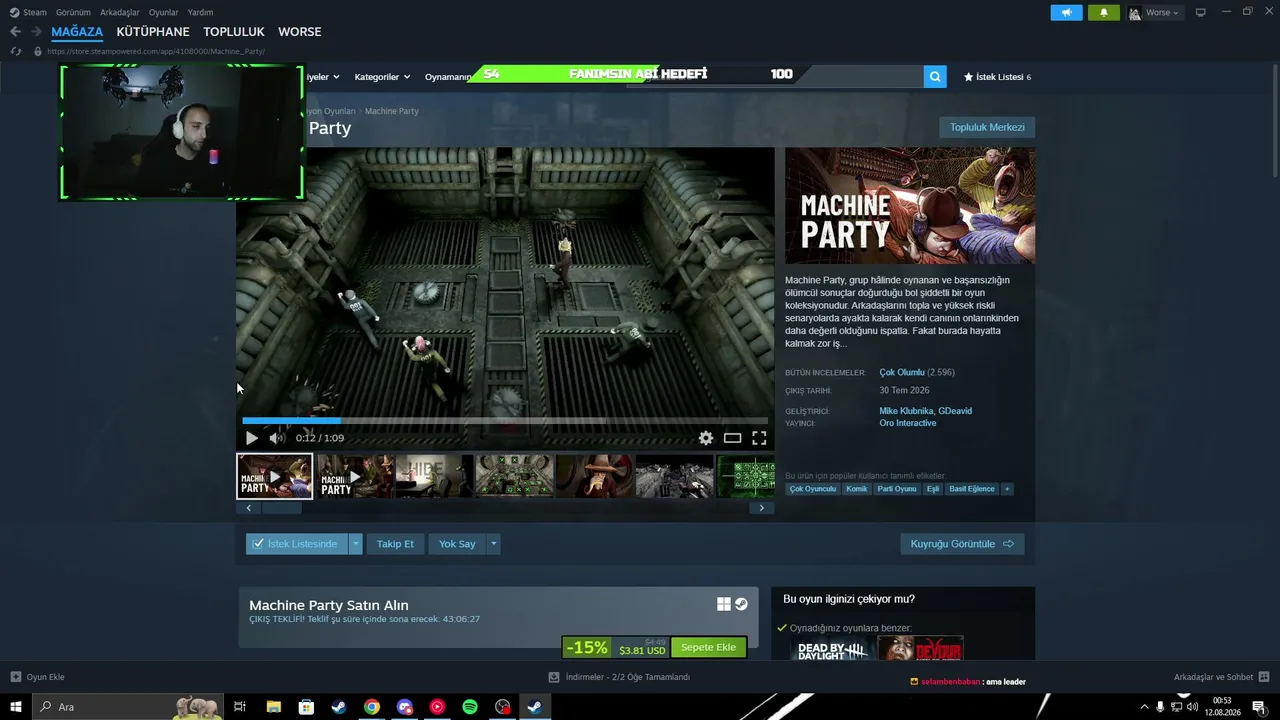The height and width of the screenshot is (720, 1280).
Task: Toggle Yok Say to ignore the game
Action: tap(457, 544)
